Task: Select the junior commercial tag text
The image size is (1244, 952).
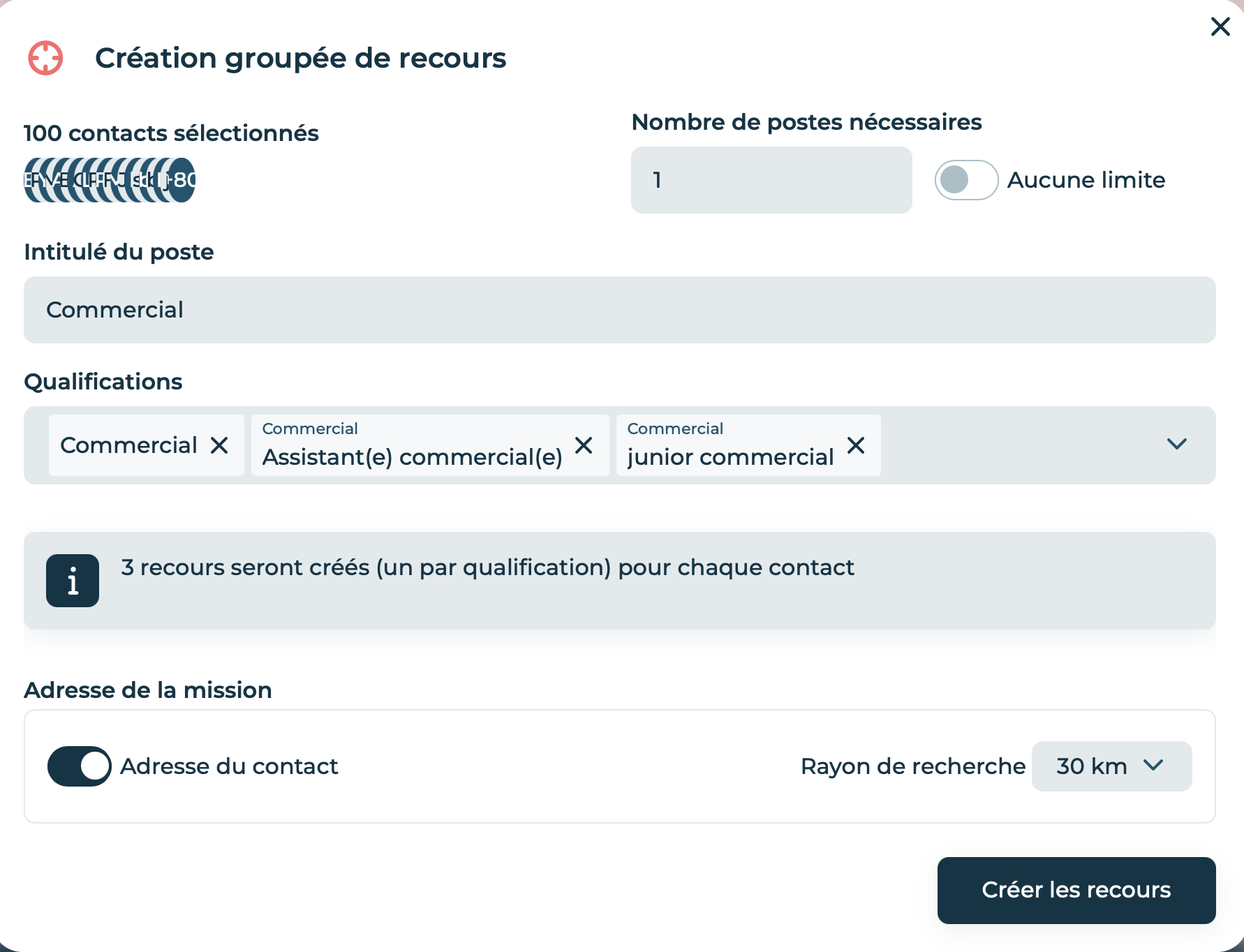Action: [x=730, y=457]
